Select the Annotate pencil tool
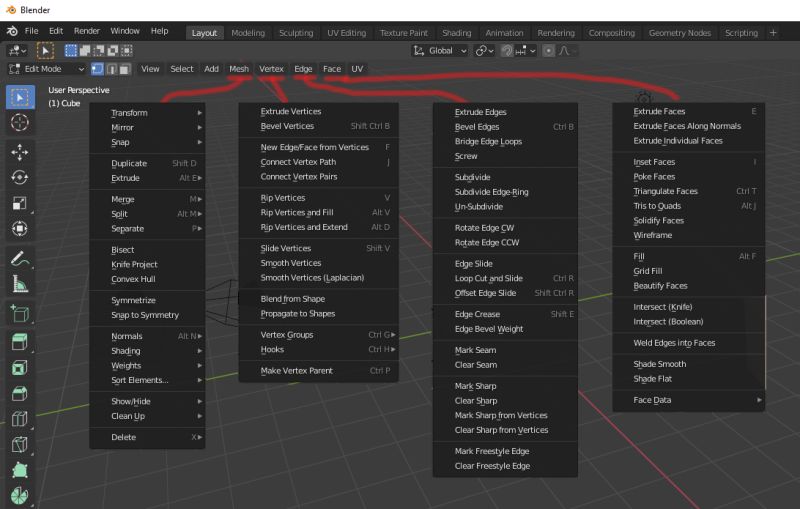Screen dimensions: 800x509 point(20,259)
